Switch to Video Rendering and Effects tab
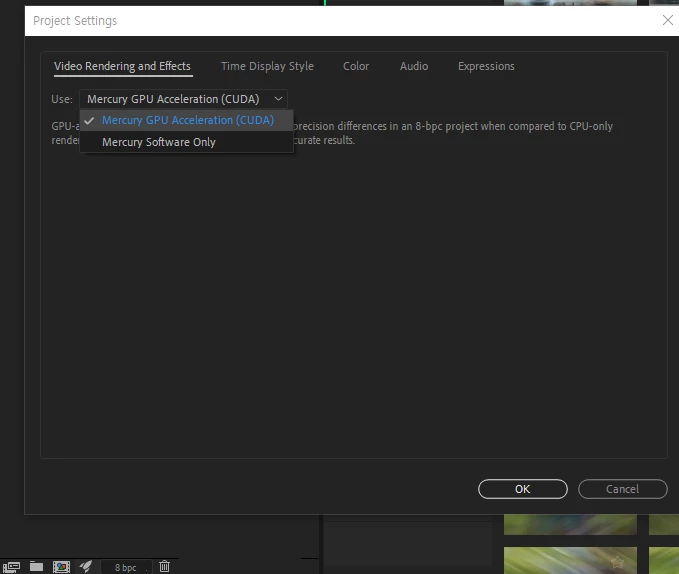The image size is (679, 574). click(122, 66)
